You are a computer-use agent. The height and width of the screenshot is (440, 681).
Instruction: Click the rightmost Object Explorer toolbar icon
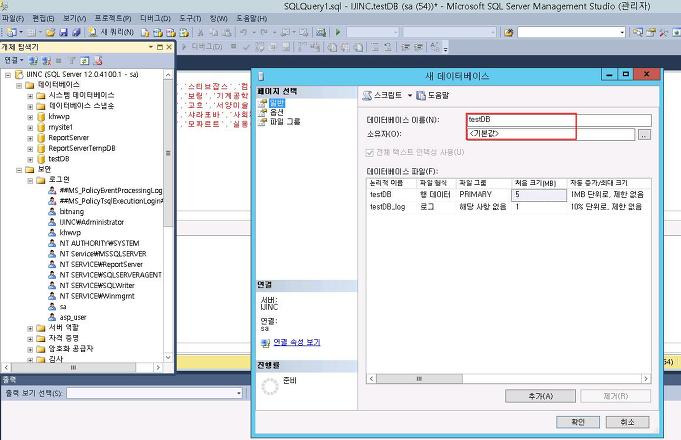point(98,61)
